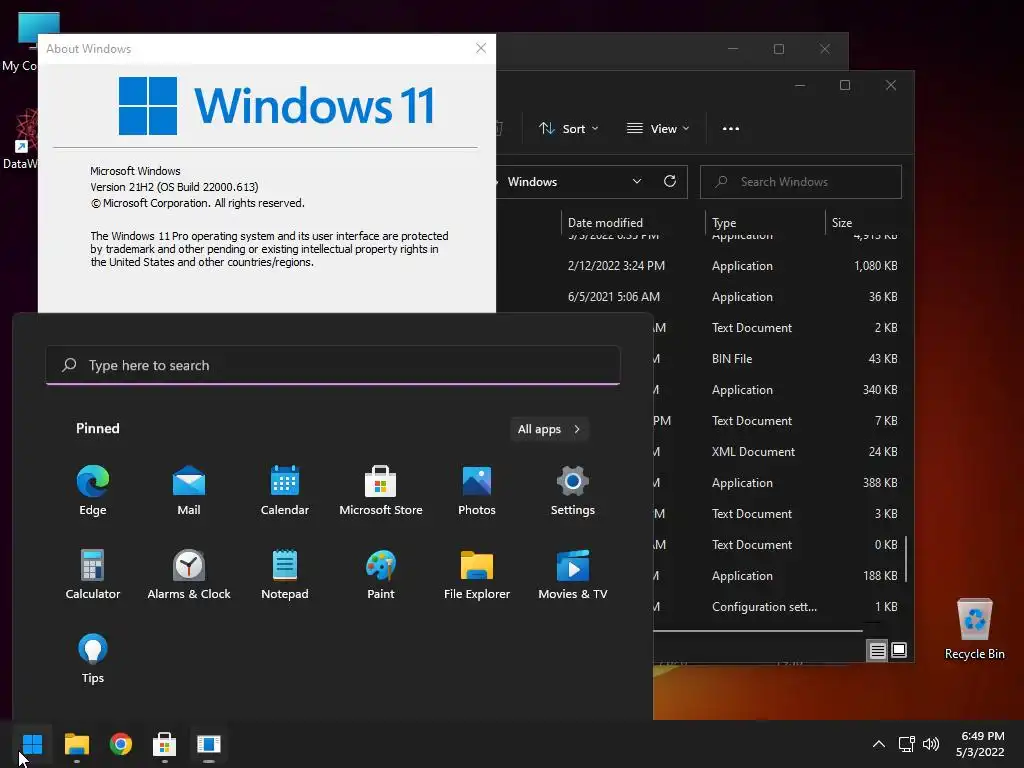Open Alarms & Clock app
This screenshot has height=768, width=1024.
click(x=189, y=574)
